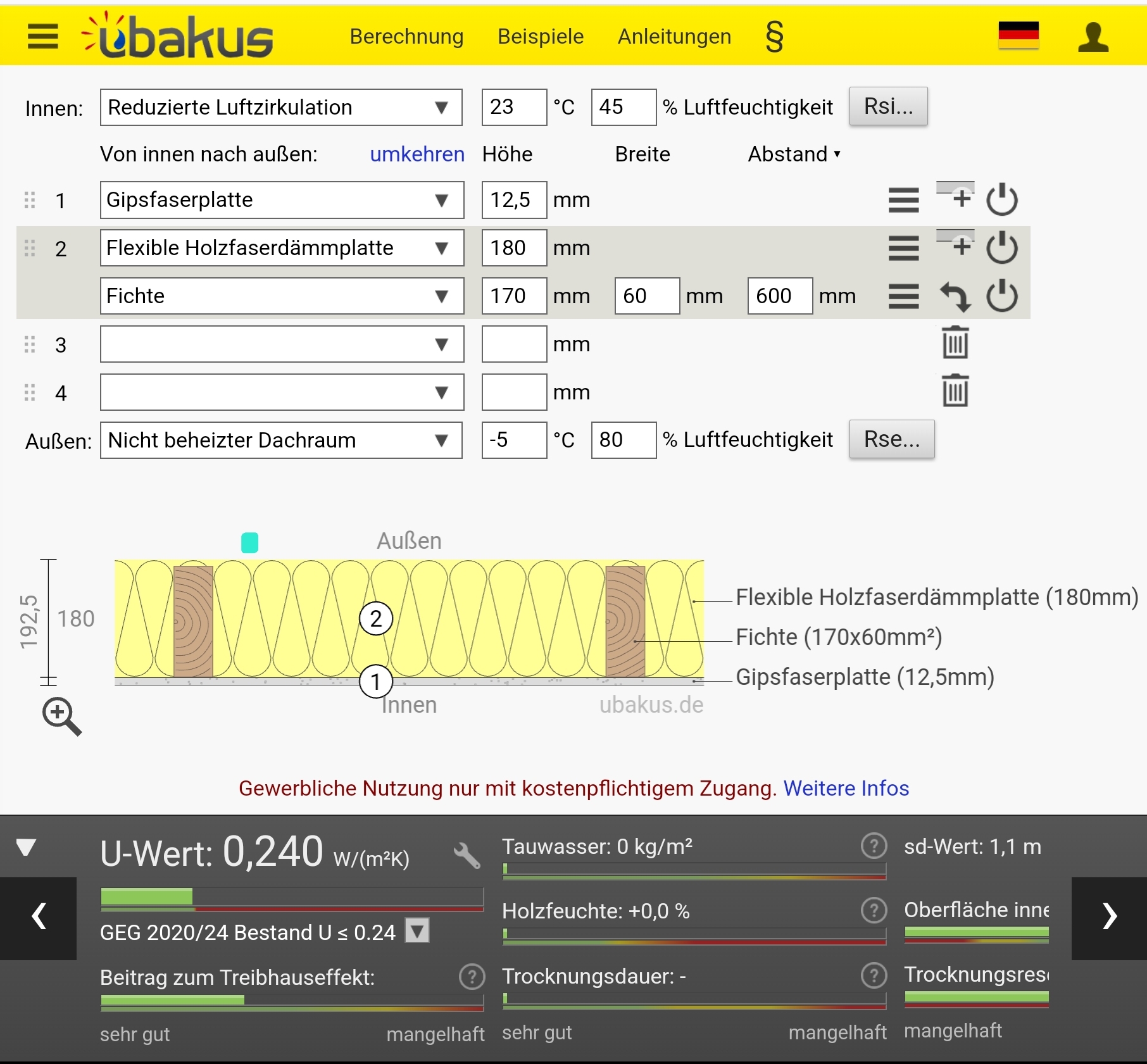Click the magnifier to zoom the drawing
1147x1064 pixels.
(x=61, y=717)
